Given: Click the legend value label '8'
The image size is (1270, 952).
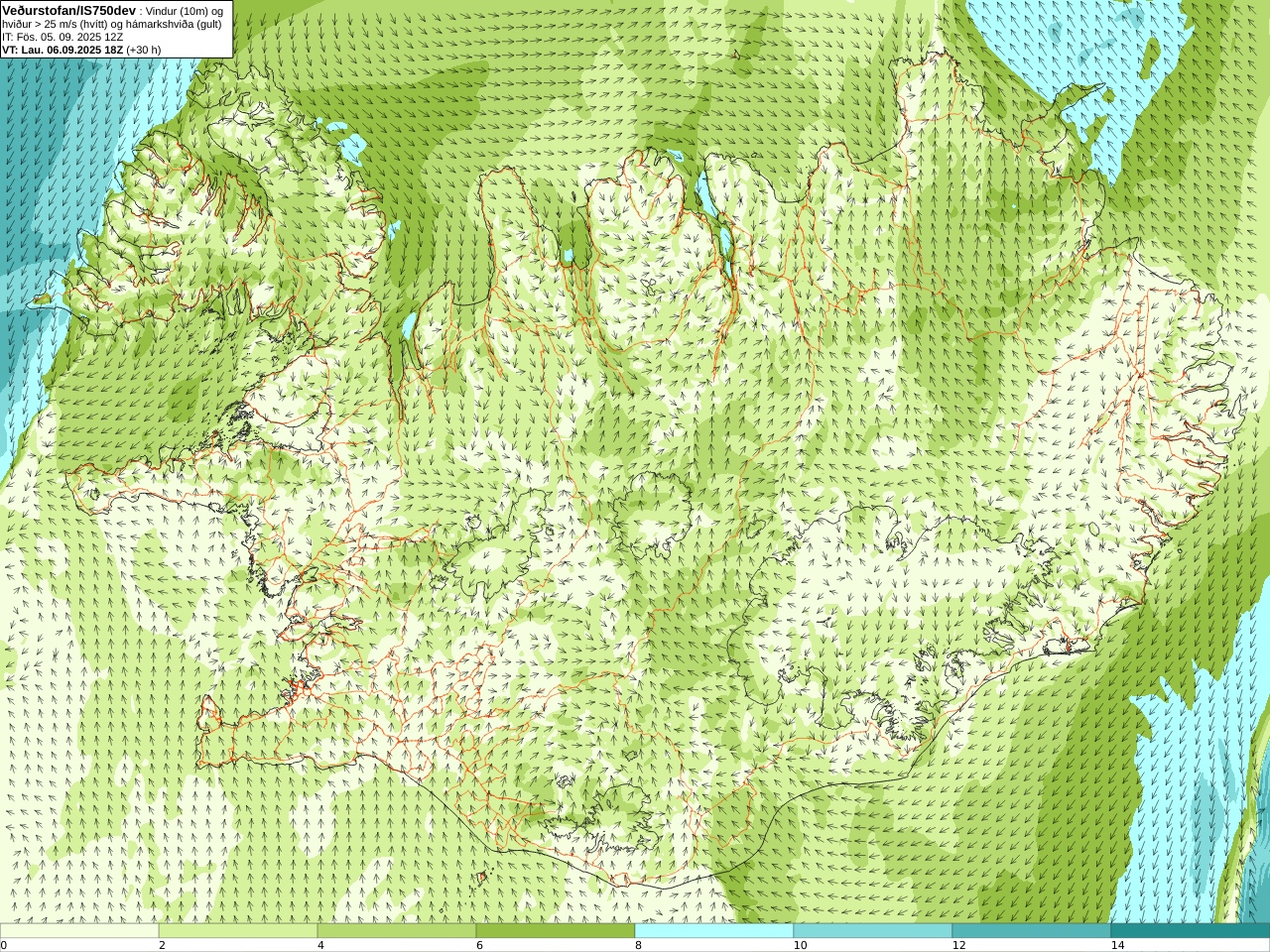Looking at the screenshot, I should pos(638,945).
